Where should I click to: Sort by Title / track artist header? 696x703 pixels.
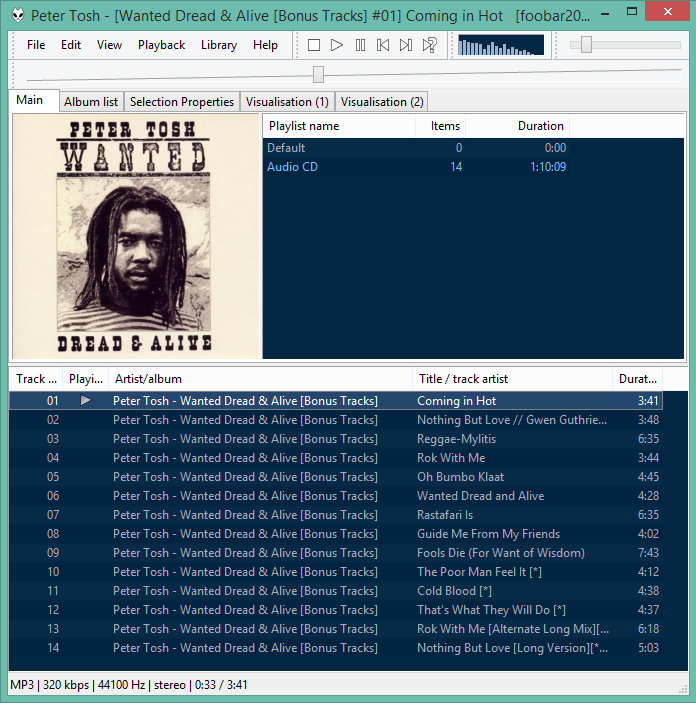(x=512, y=379)
